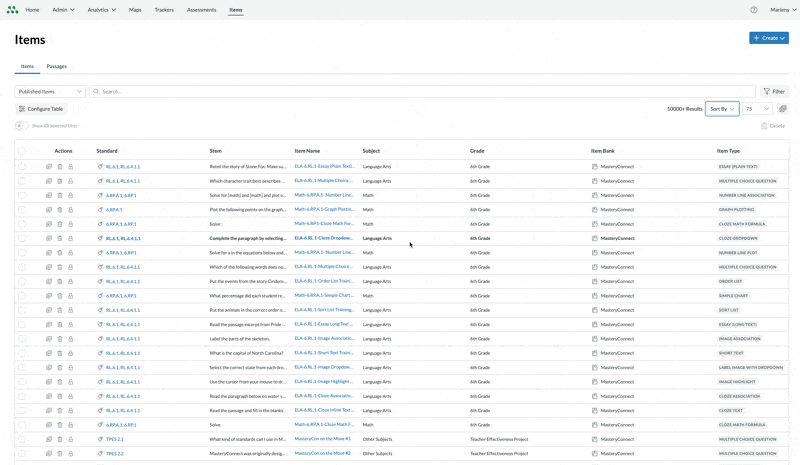800x465 pixels.
Task: Click duplicate icon in first table row
Action: [x=49, y=167]
